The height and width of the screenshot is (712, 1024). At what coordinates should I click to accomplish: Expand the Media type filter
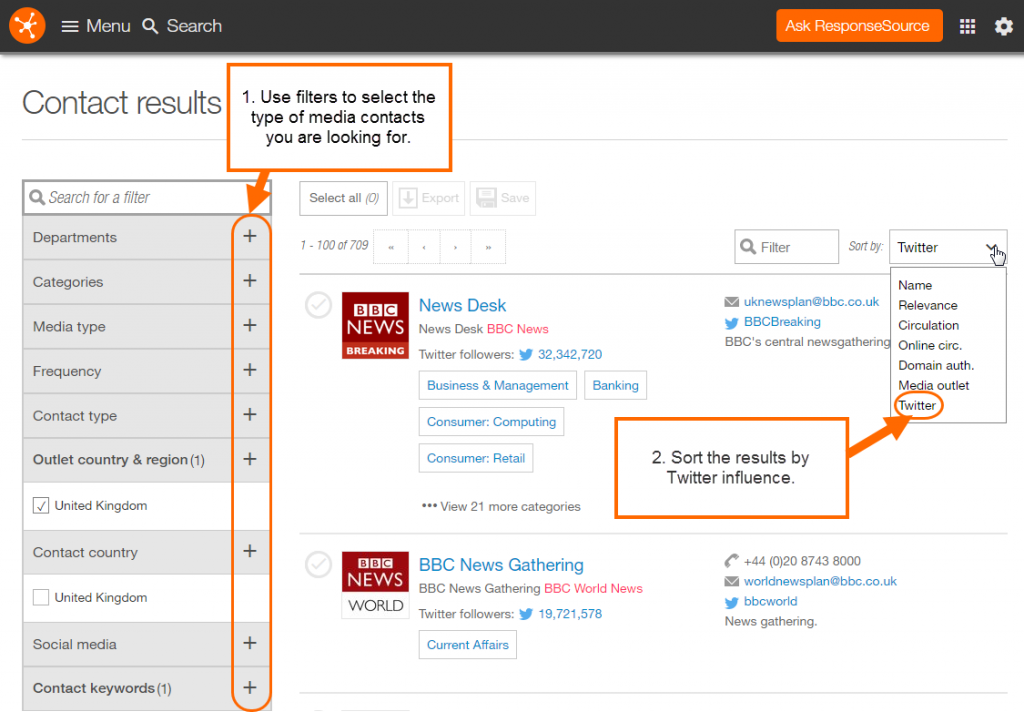click(249, 326)
